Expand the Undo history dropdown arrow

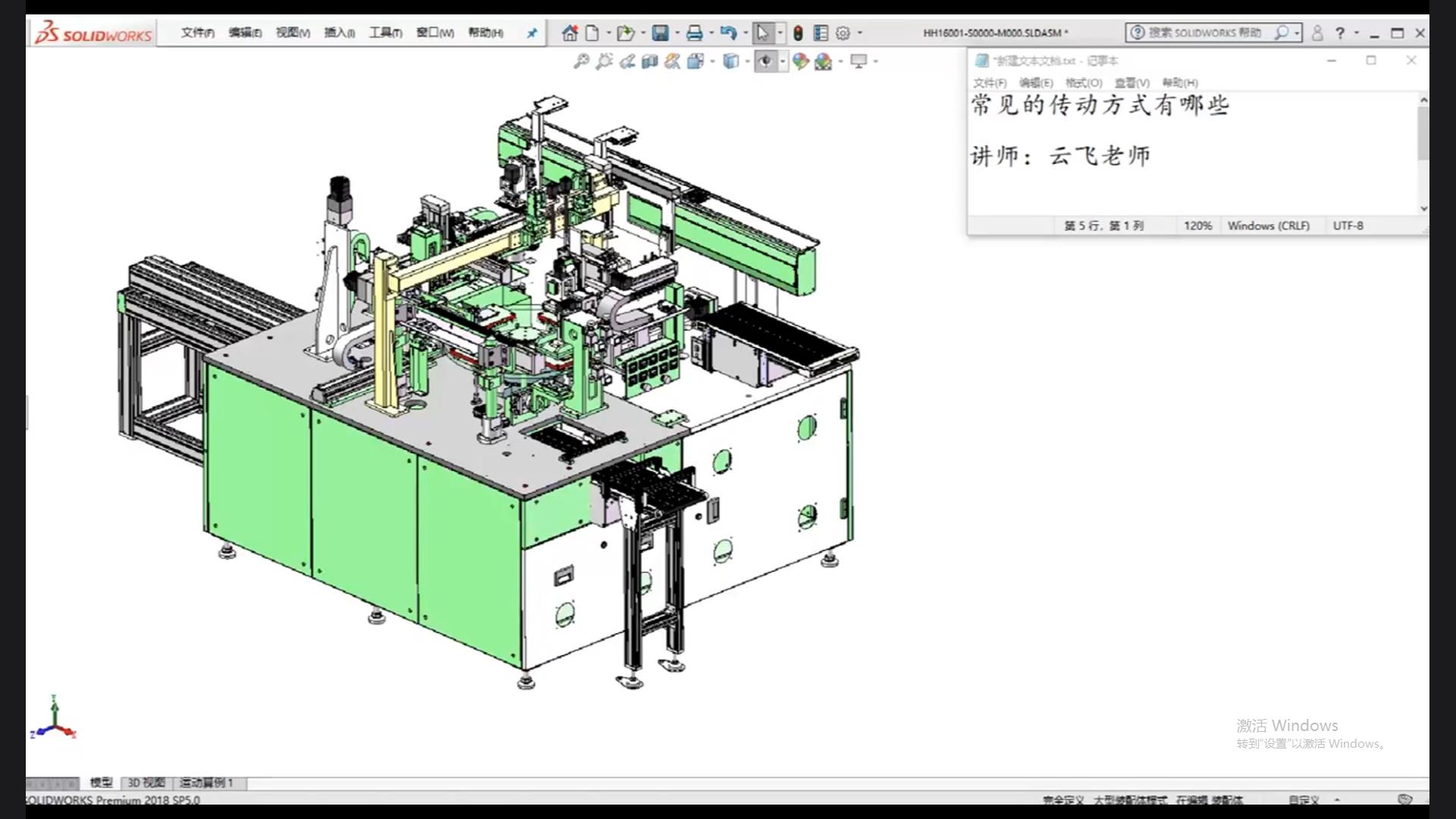[745, 33]
